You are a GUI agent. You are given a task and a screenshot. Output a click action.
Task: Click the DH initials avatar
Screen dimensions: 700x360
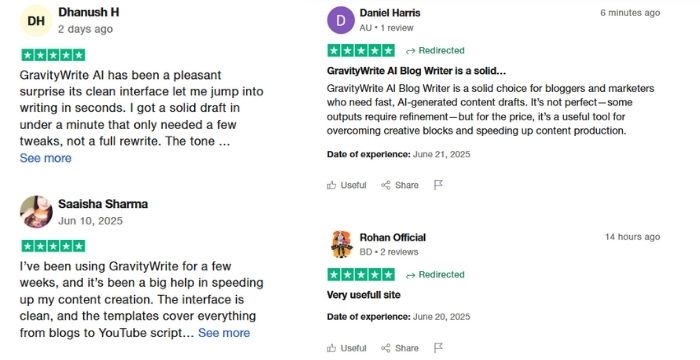(x=36, y=21)
